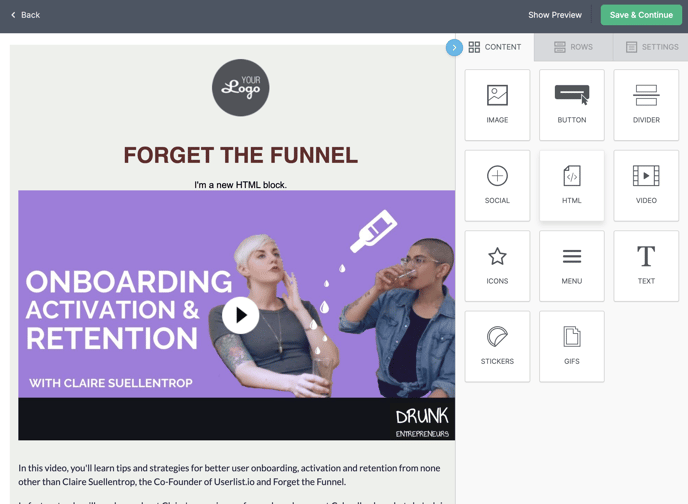Click the Your Logo image
688x504 pixels.
tap(240, 88)
